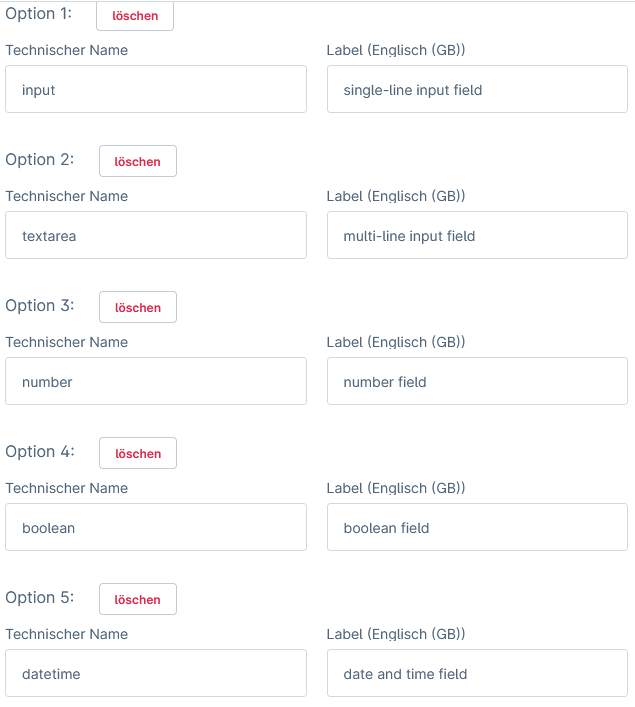
Task: Select the "textarea" technical name field
Action: pos(156,236)
